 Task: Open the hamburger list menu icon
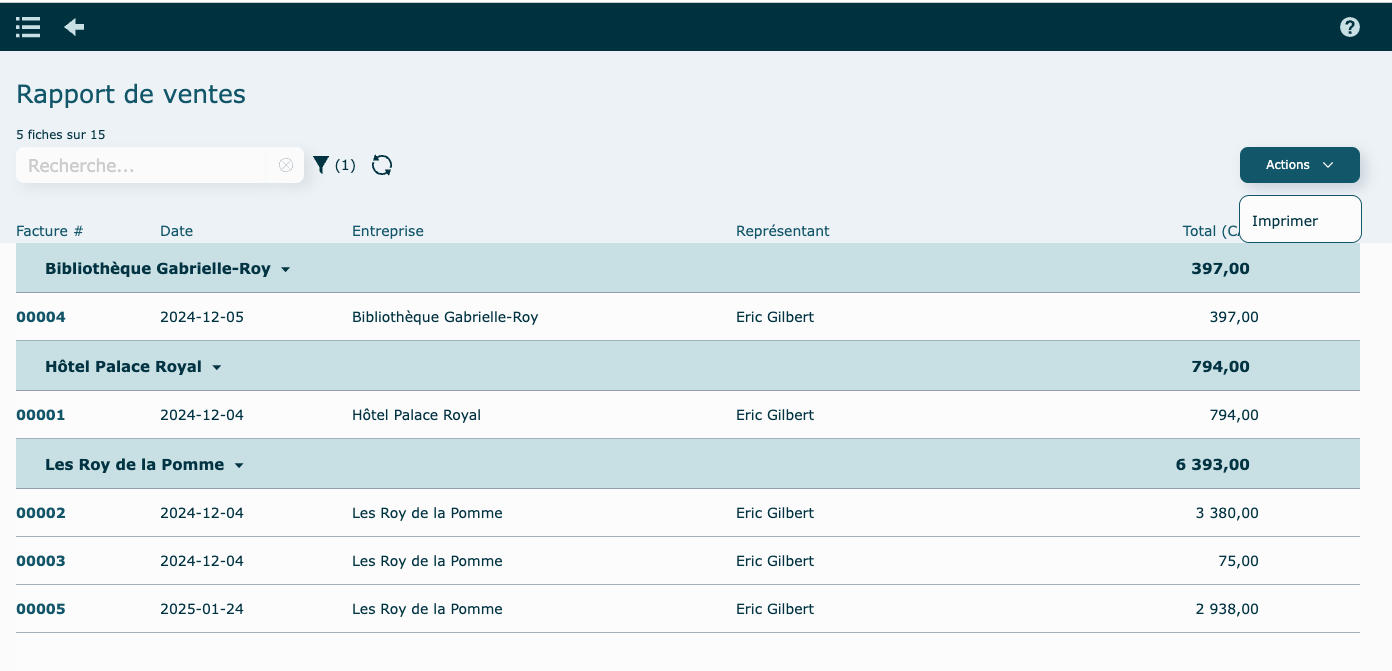28,27
